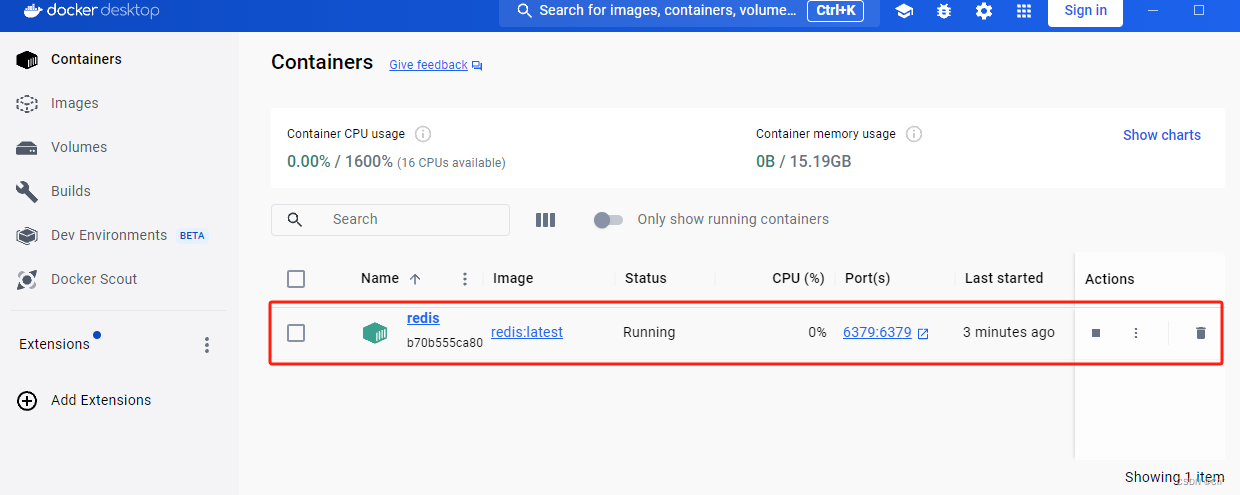Image resolution: width=1240 pixels, height=495 pixels.
Task: Sort by Port(s) column header
Action: click(x=868, y=278)
